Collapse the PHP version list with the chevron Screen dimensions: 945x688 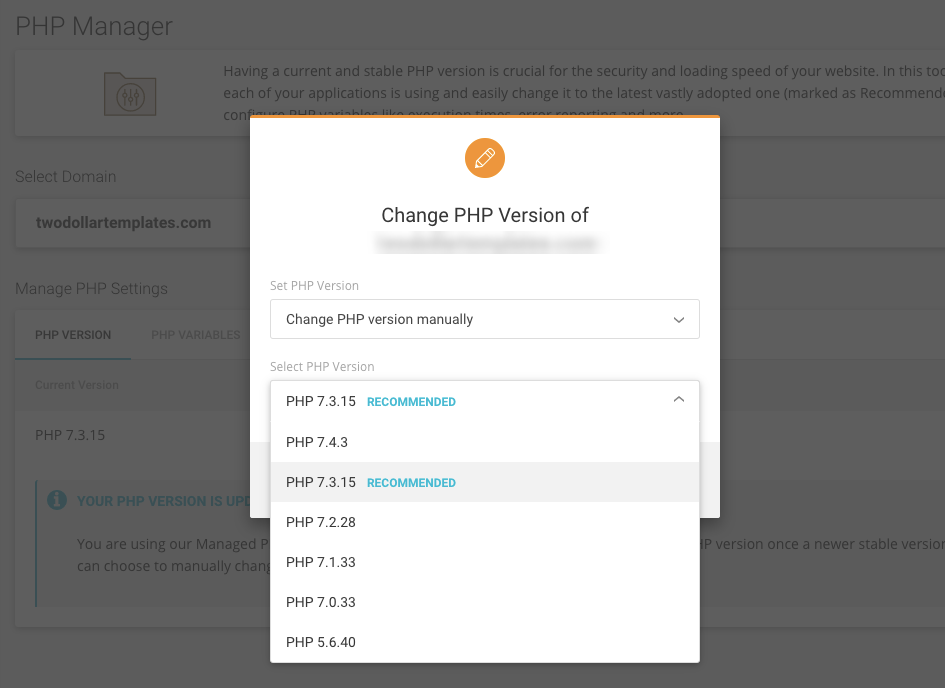[679, 398]
